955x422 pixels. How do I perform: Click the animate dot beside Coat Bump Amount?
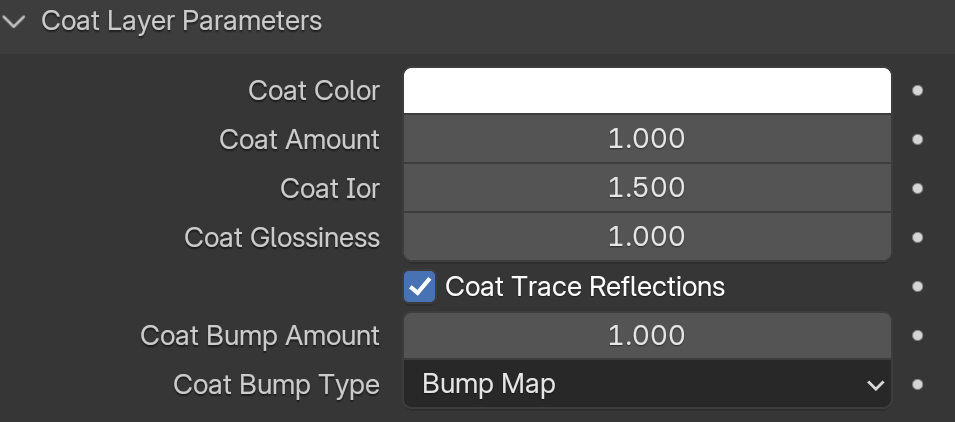[918, 336]
